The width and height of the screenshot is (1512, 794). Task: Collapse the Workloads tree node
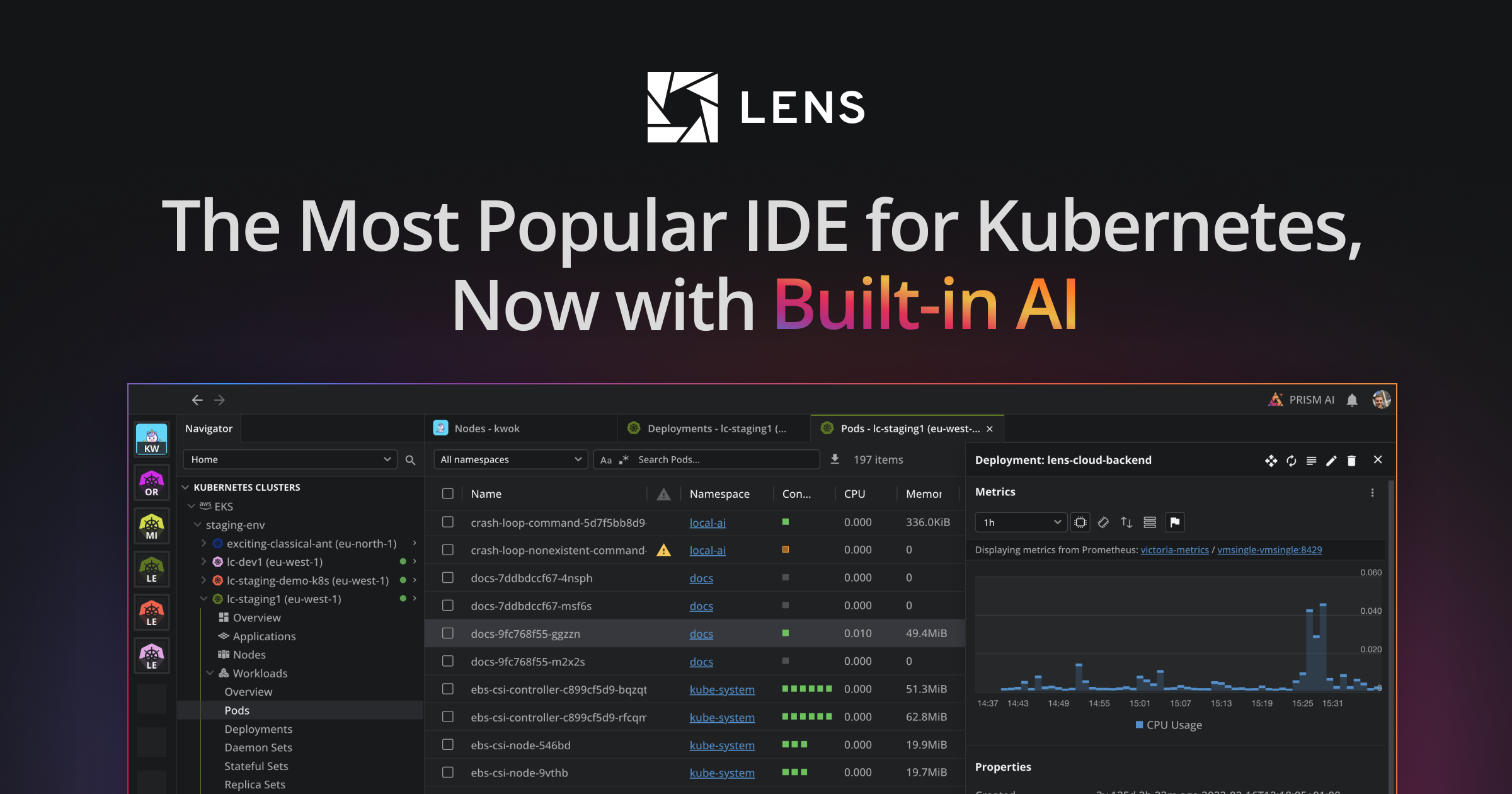tap(210, 673)
